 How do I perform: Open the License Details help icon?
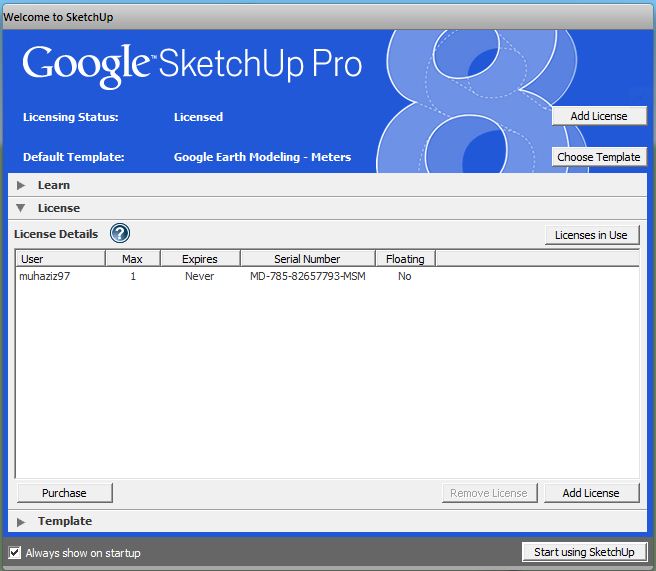pyautogui.click(x=120, y=233)
